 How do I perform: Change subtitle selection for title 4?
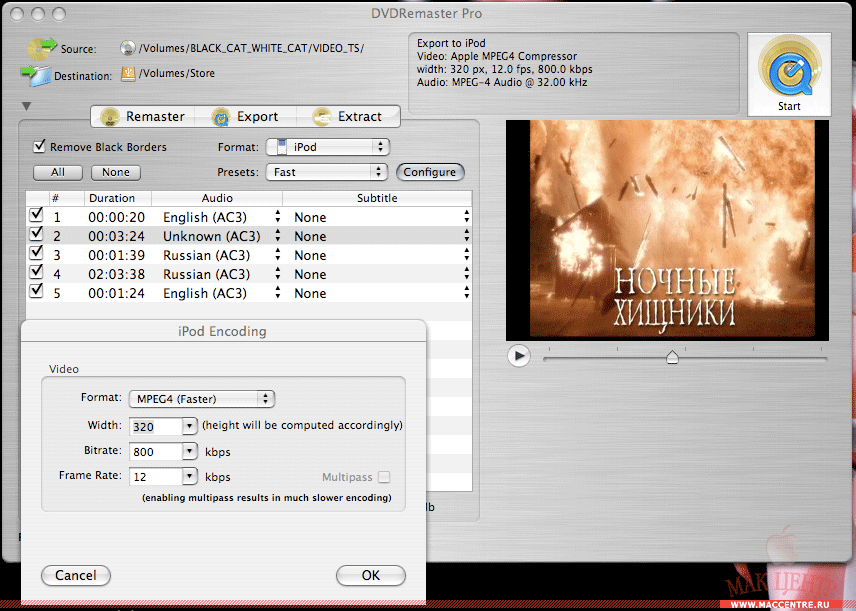coord(467,274)
